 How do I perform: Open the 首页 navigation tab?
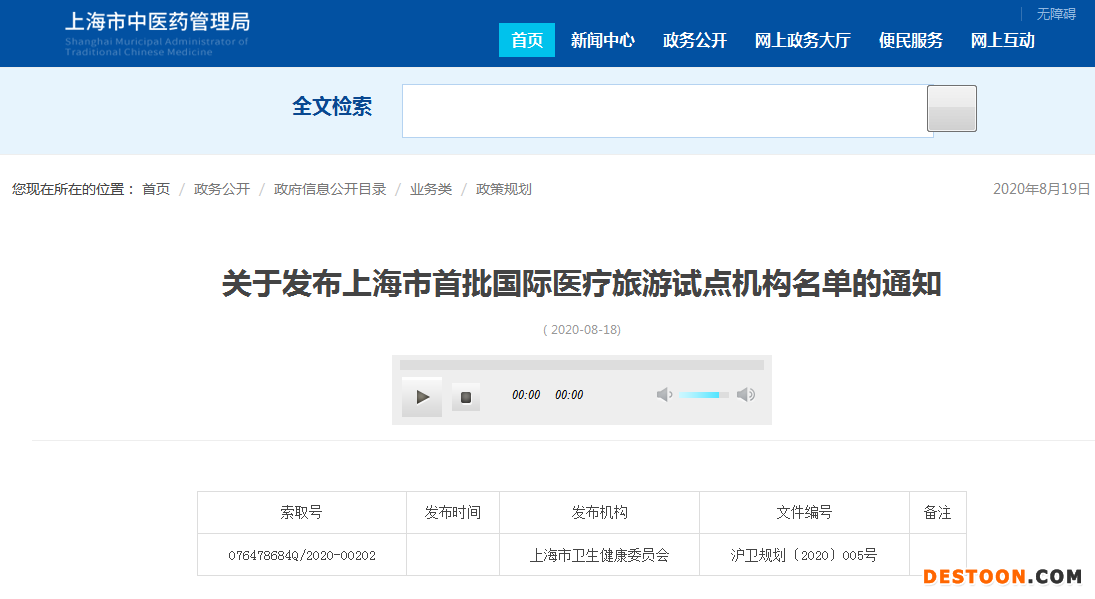526,40
